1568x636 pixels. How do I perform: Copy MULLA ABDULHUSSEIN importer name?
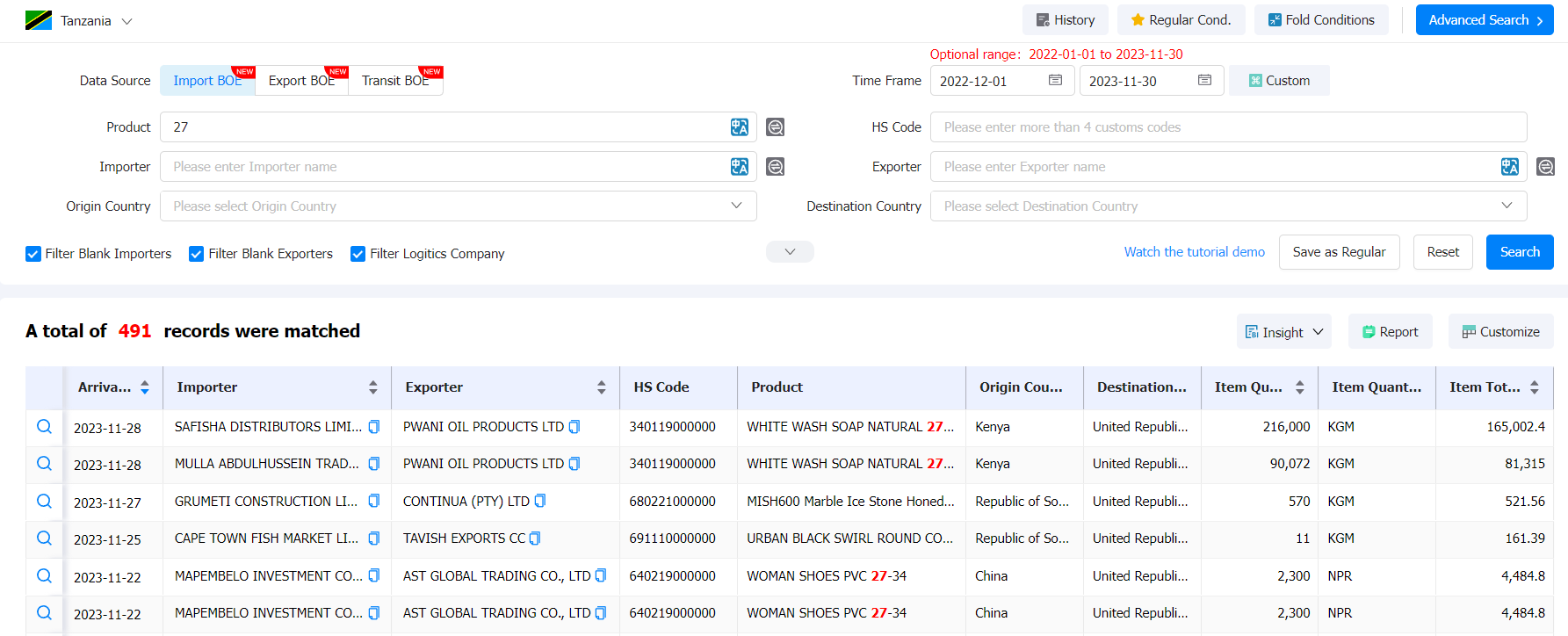374,464
